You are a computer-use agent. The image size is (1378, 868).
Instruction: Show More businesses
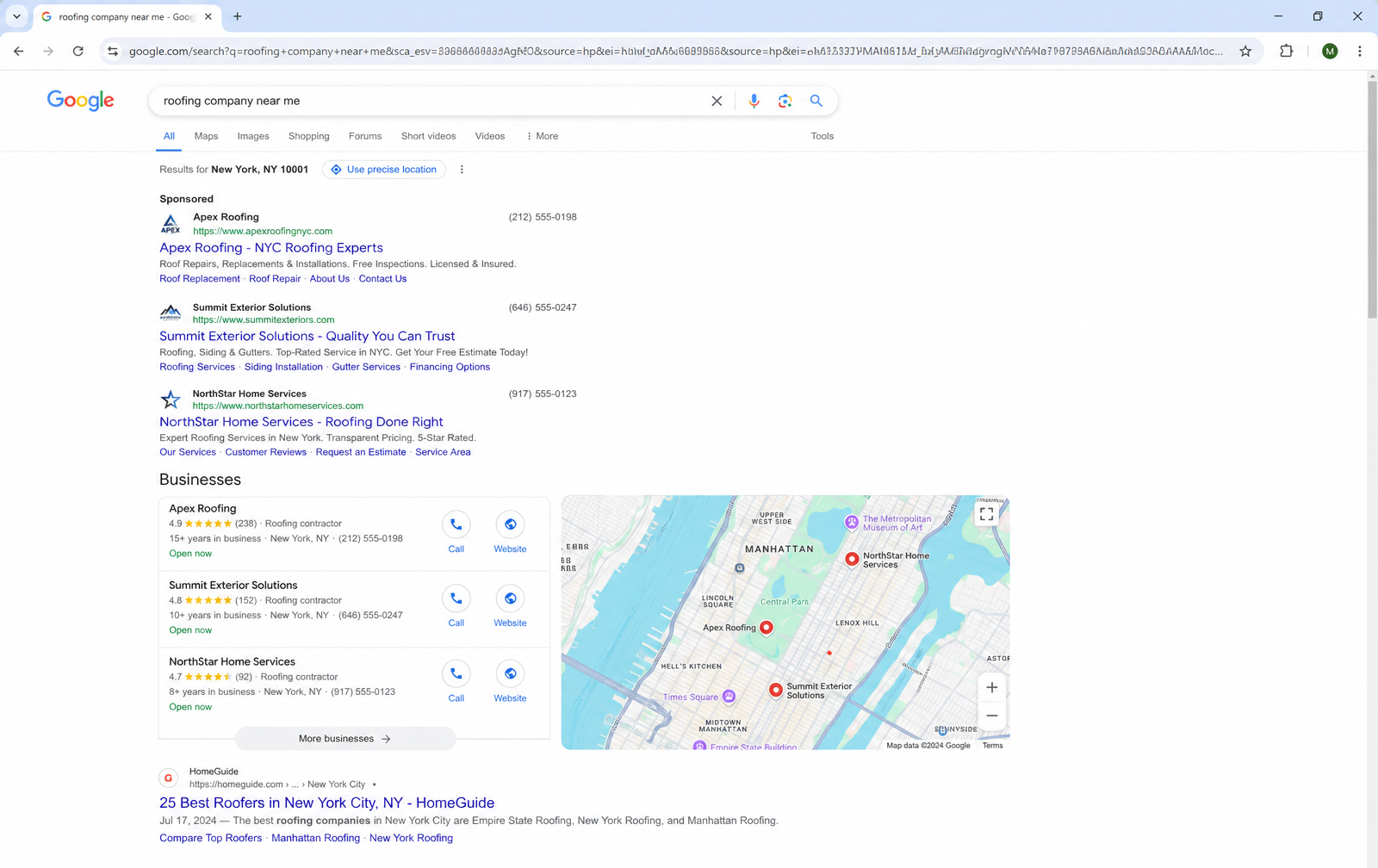344,739
